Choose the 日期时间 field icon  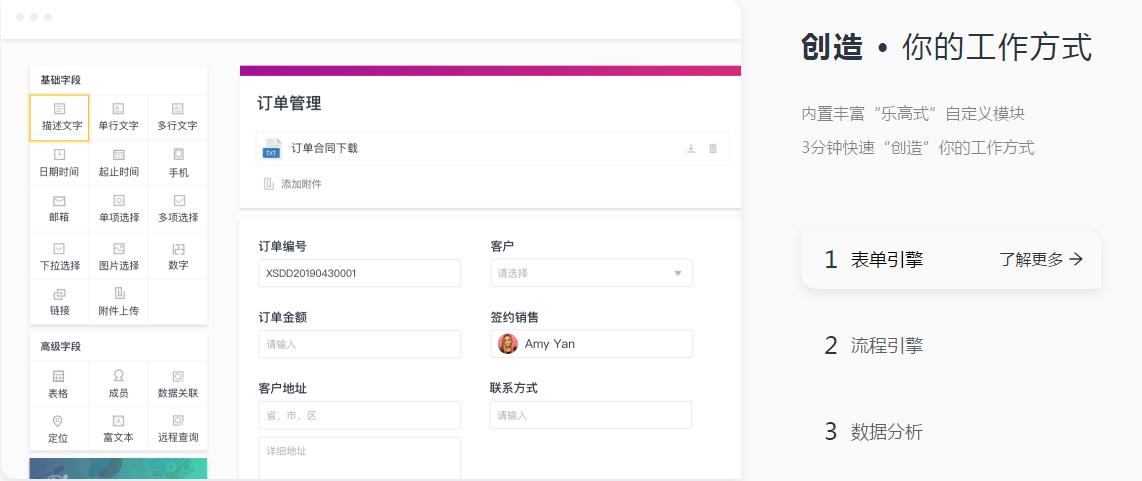(60, 162)
